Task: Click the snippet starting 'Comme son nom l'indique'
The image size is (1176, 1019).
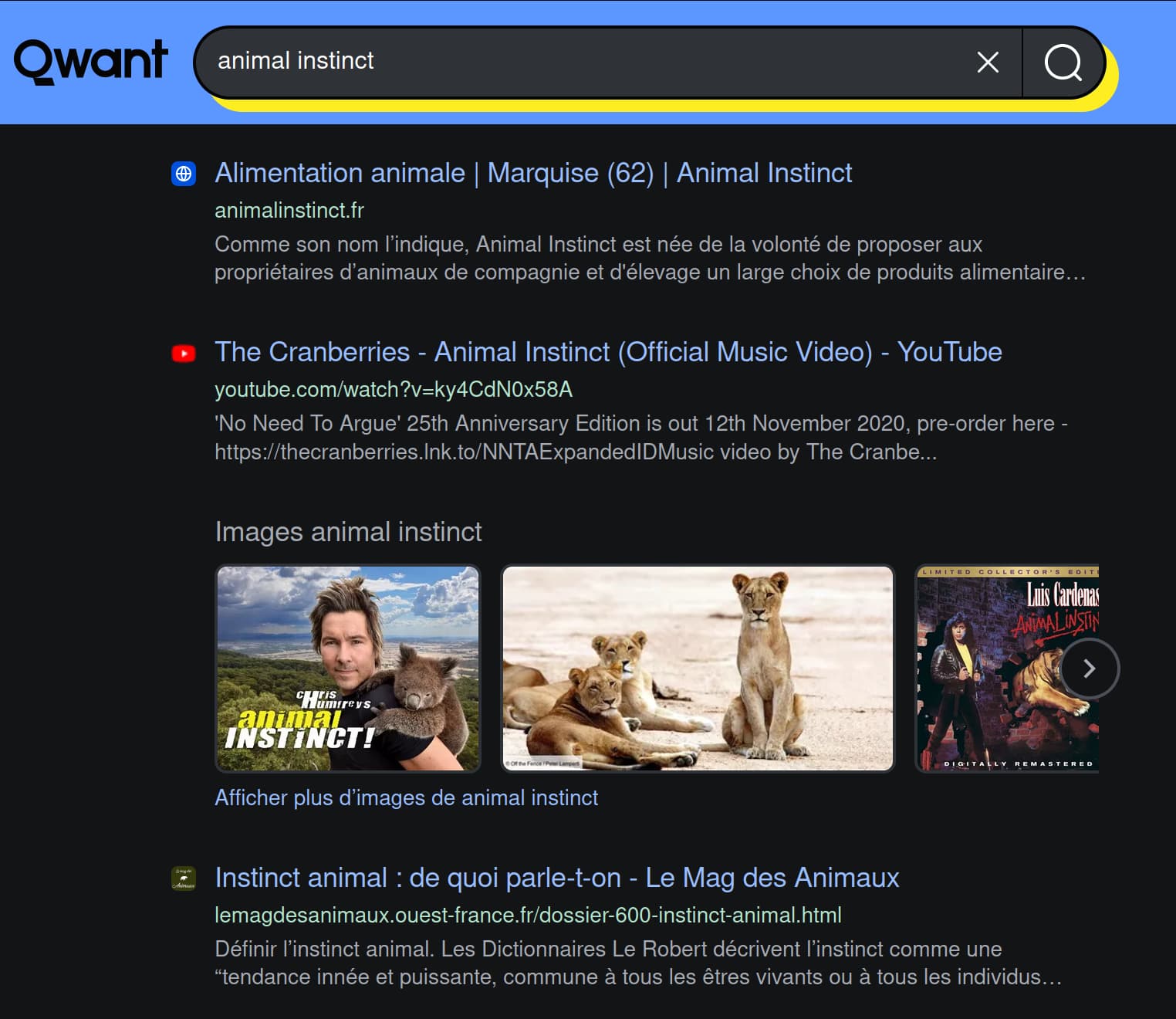Action: coord(650,258)
